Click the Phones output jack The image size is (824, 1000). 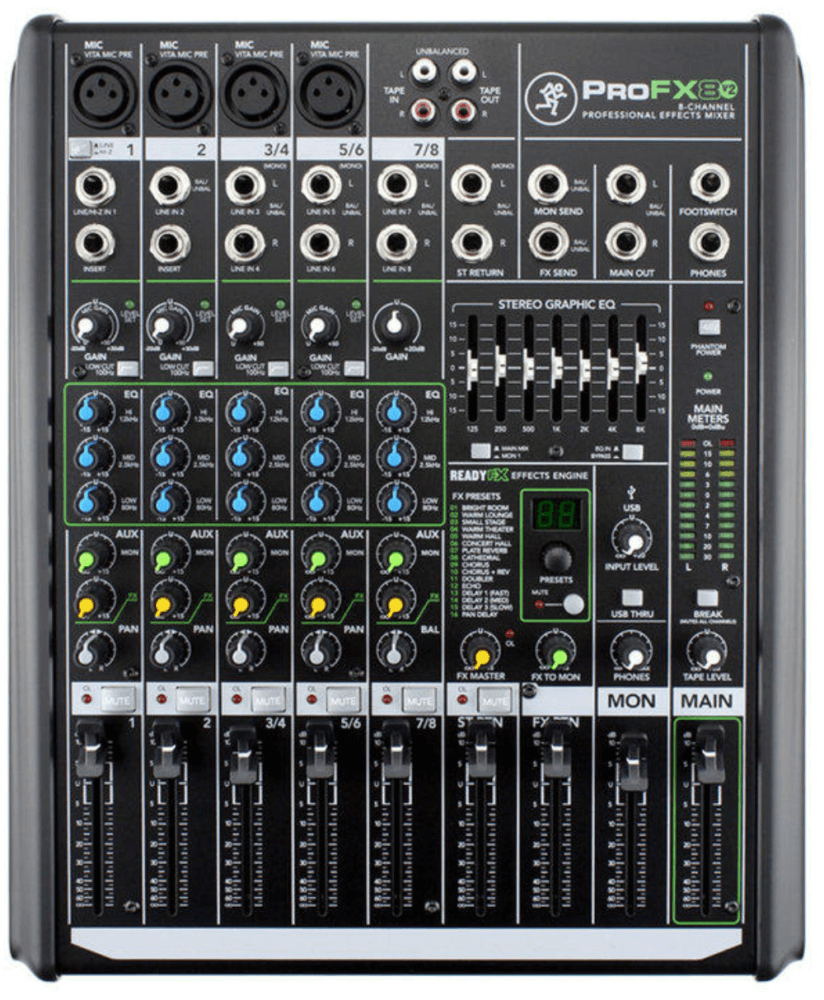click(x=709, y=242)
